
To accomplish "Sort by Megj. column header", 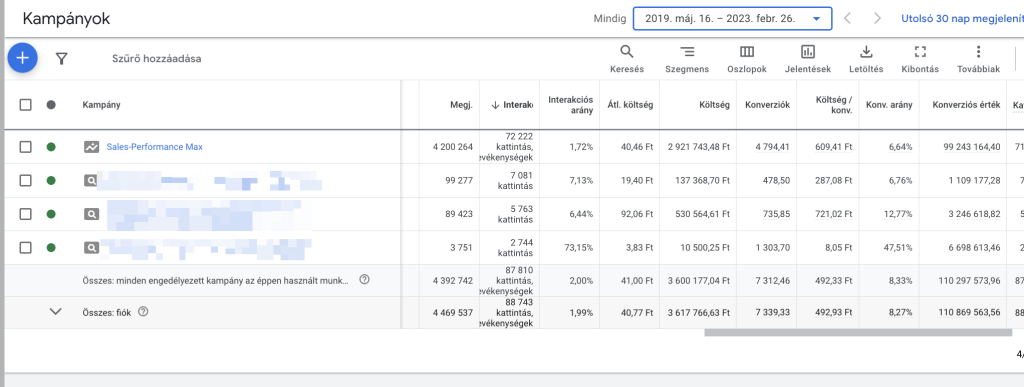I will click(x=461, y=104).
